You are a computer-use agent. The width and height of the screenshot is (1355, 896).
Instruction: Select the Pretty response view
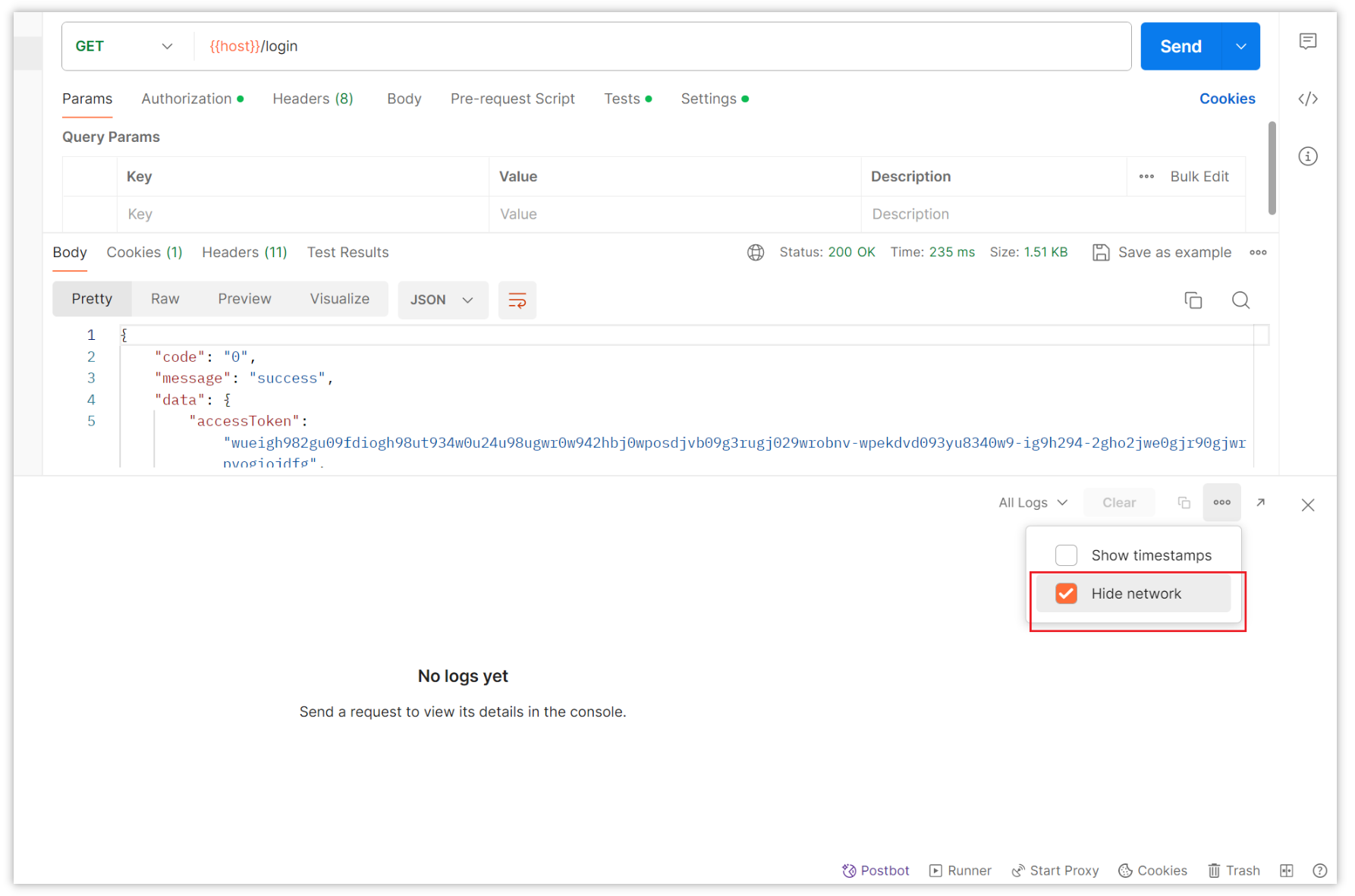point(92,299)
